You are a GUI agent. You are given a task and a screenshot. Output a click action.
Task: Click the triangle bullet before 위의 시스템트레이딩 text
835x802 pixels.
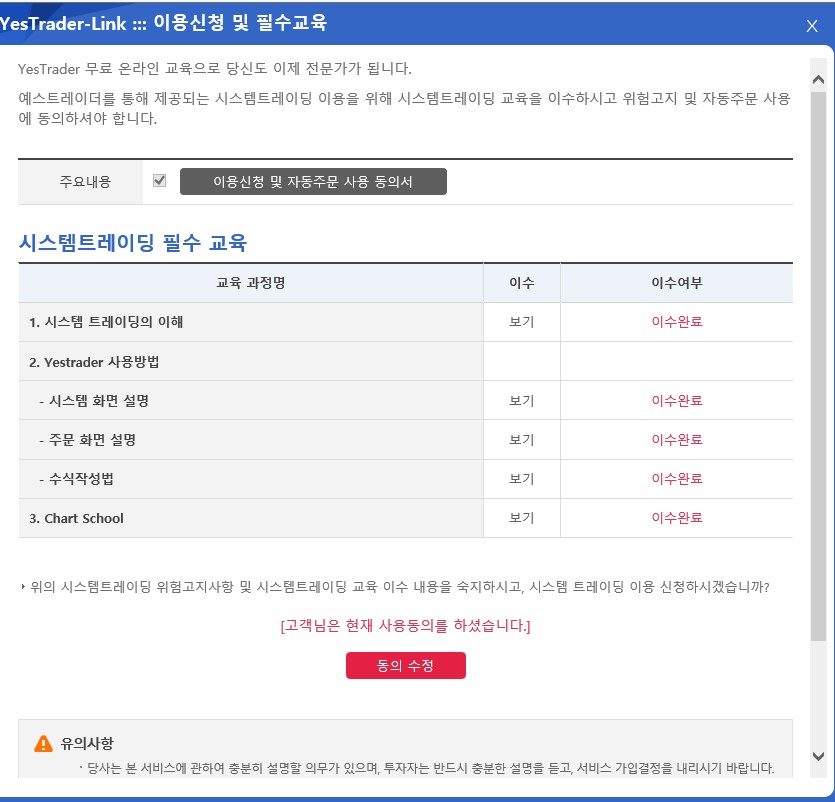coord(23,587)
